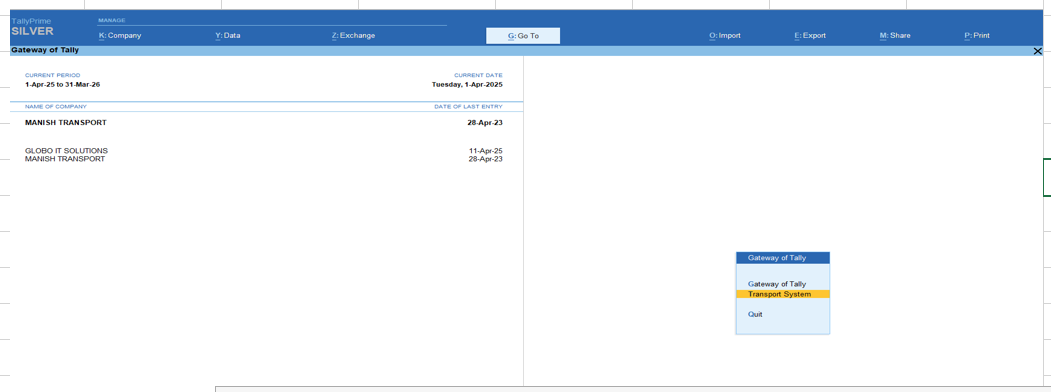Viewport: 1051px width, 392px height.
Task: Close the Gateway of Tally screen
Action: tap(1038, 51)
